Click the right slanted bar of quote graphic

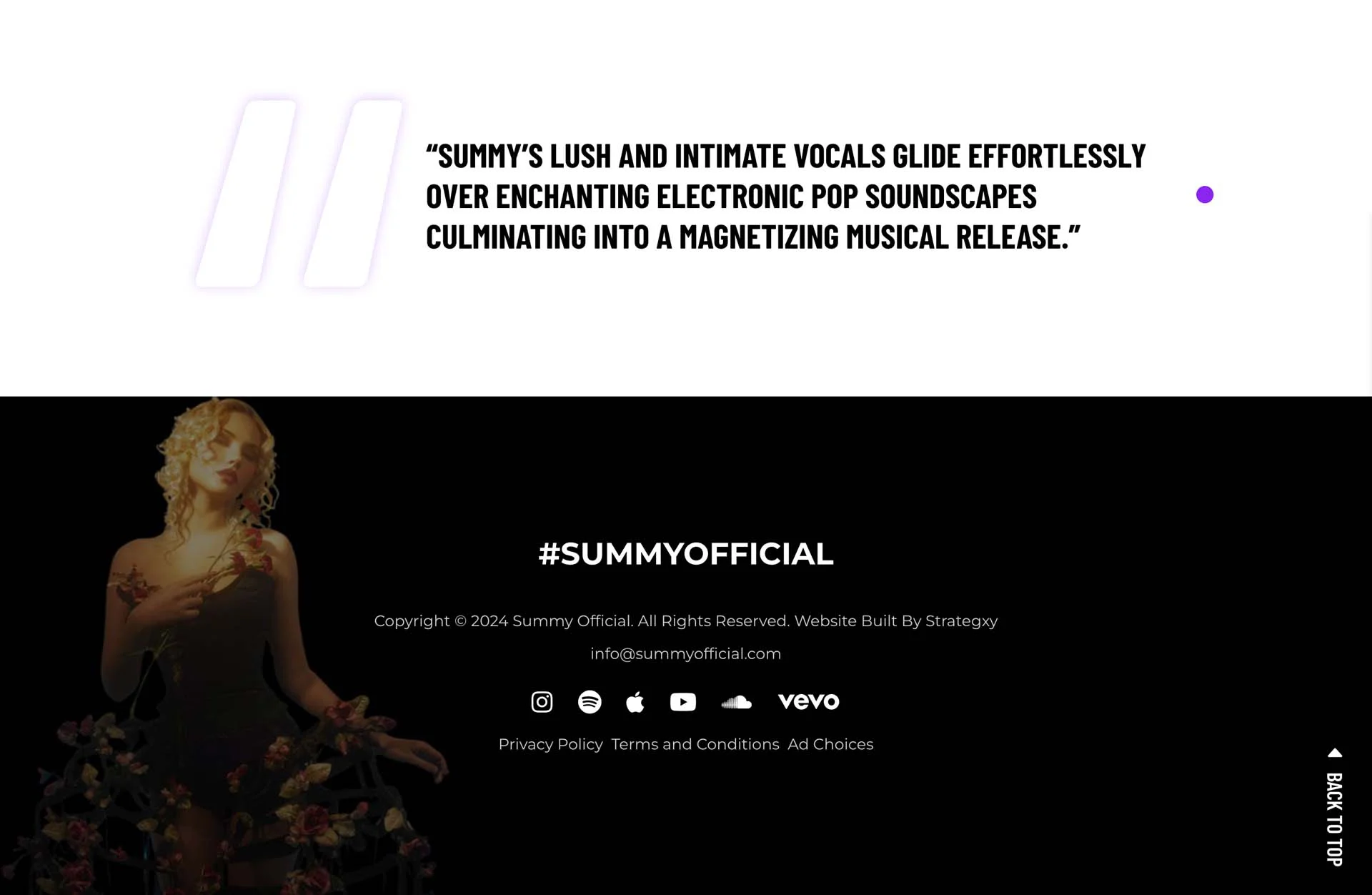(x=354, y=194)
